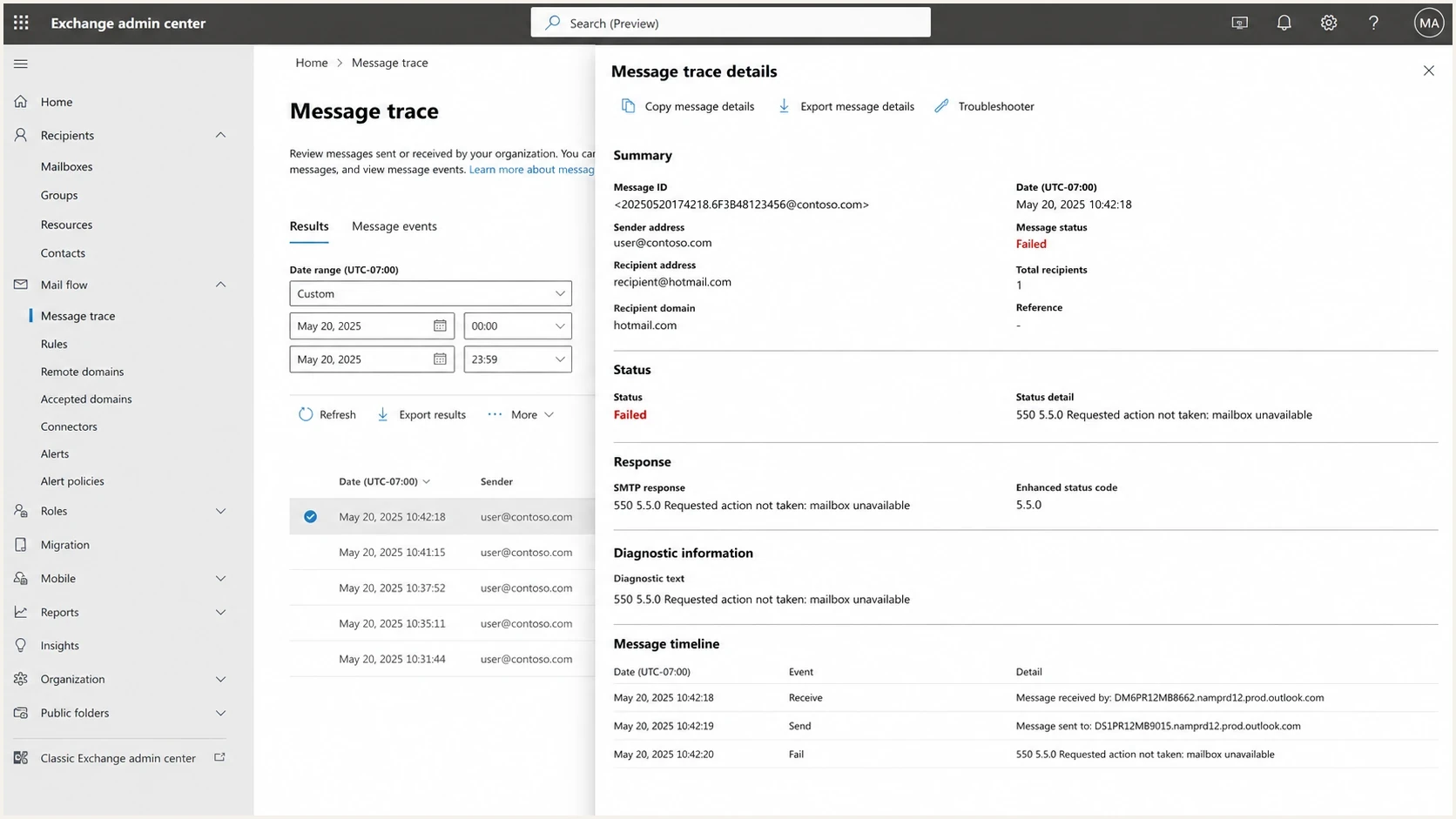The height and width of the screenshot is (819, 1456).
Task: Collapse the navigation hamburger menu
Action: pyautogui.click(x=21, y=64)
